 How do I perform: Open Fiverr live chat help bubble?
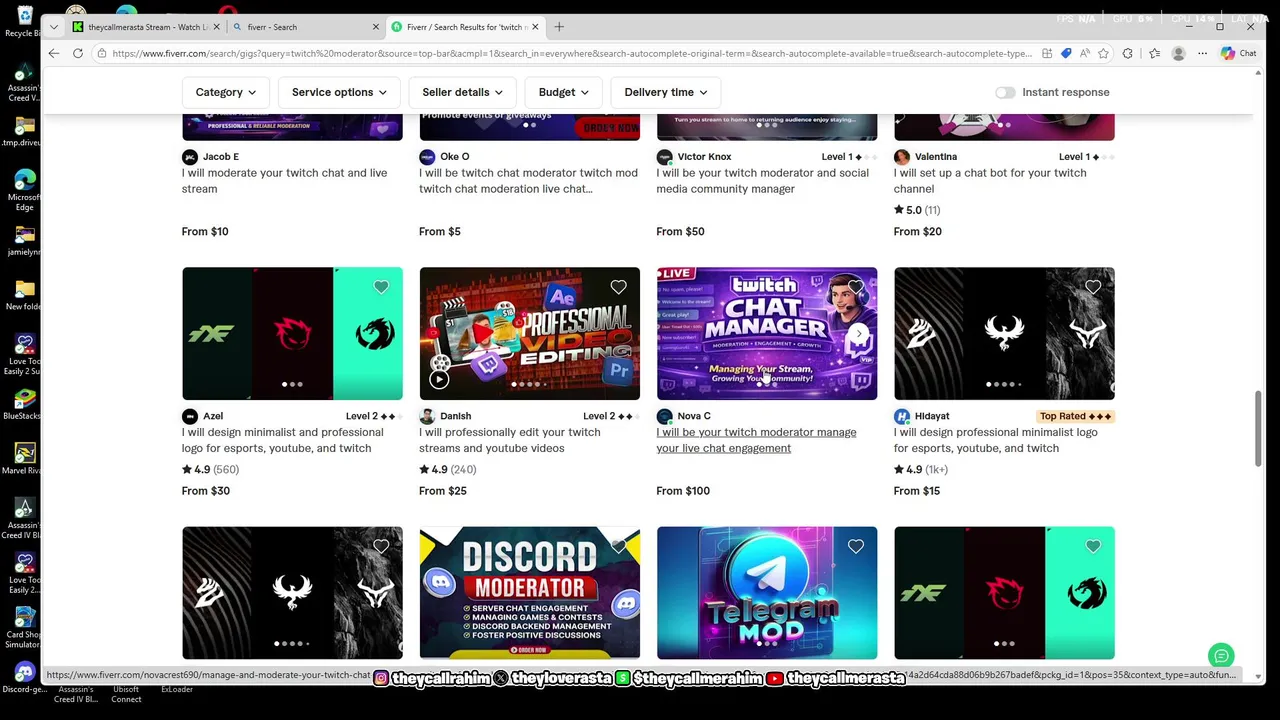pos(1220,656)
